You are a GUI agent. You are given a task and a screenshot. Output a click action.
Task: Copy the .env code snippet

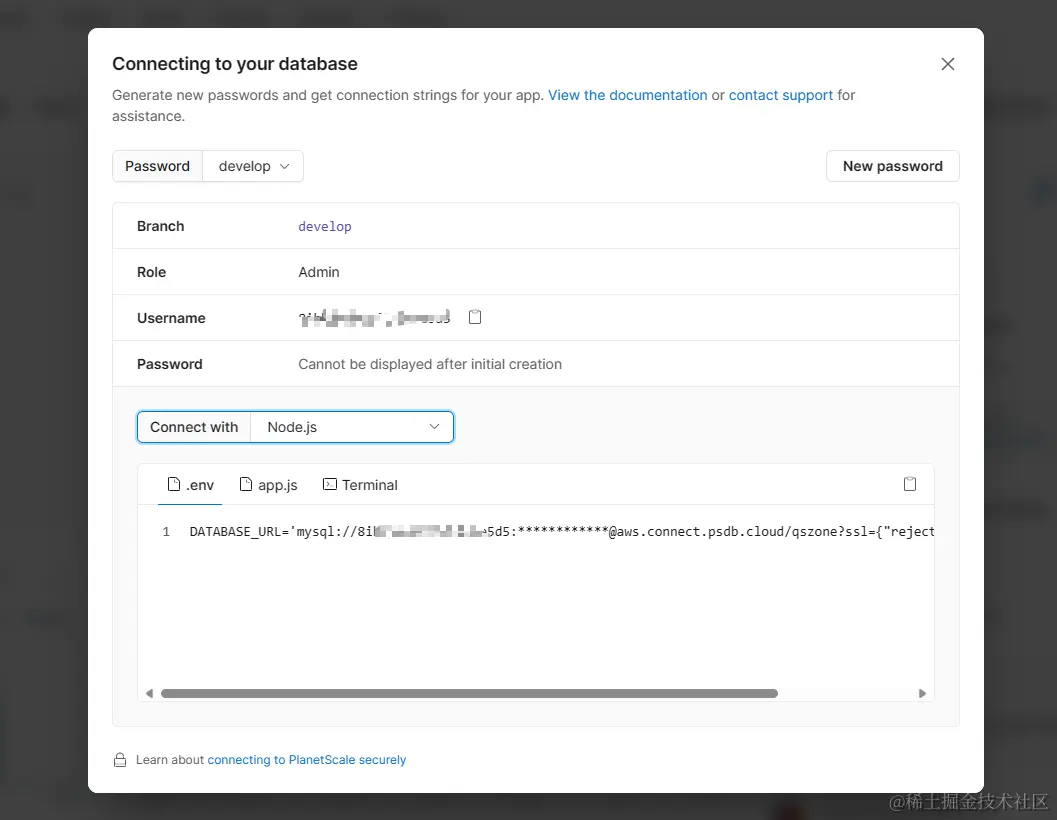(910, 484)
